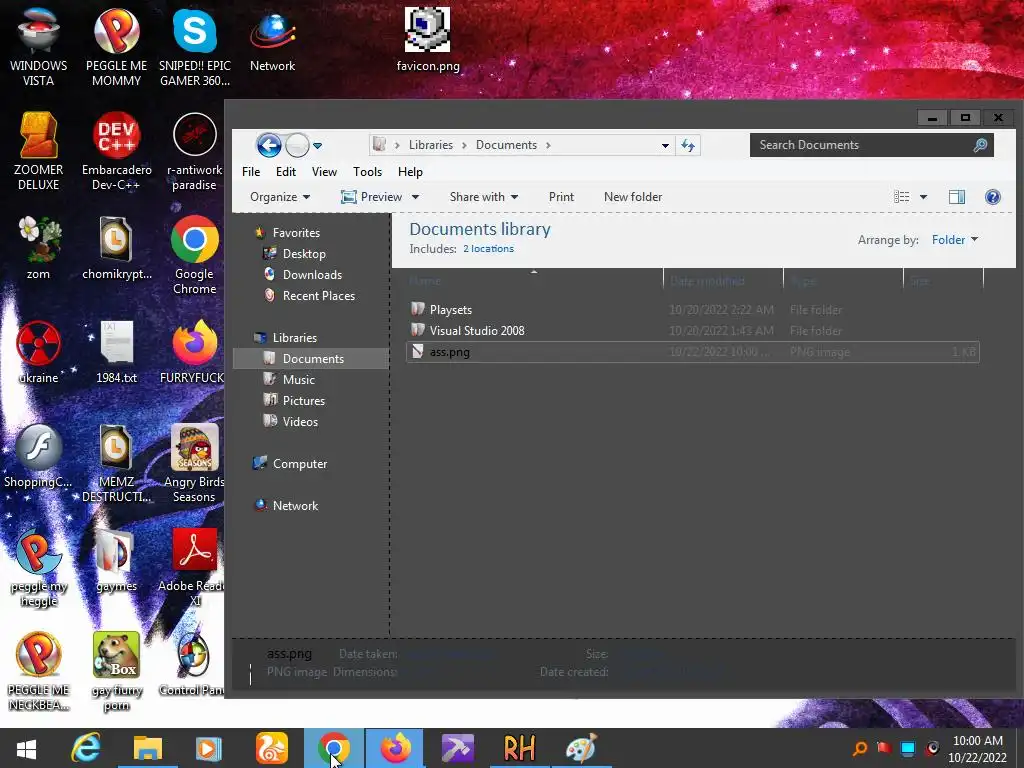Select the ass.png file row

coord(692,352)
